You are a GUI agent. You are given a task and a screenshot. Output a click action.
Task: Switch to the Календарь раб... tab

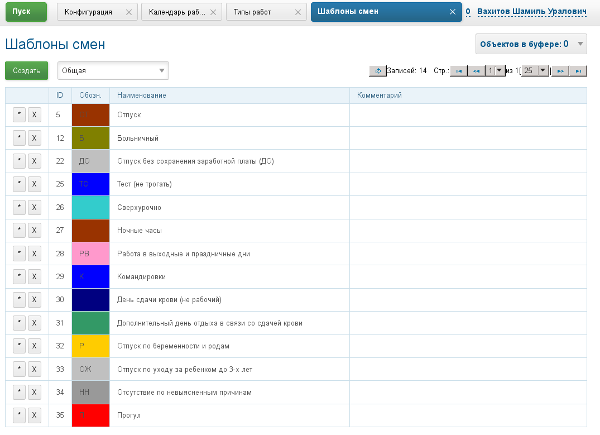pos(177,12)
